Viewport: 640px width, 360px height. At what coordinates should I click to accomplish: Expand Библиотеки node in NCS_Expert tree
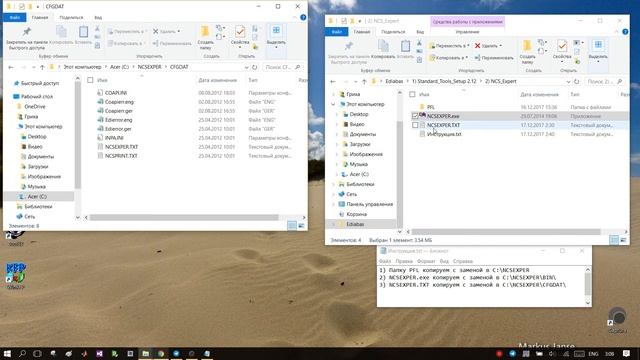click(x=333, y=184)
